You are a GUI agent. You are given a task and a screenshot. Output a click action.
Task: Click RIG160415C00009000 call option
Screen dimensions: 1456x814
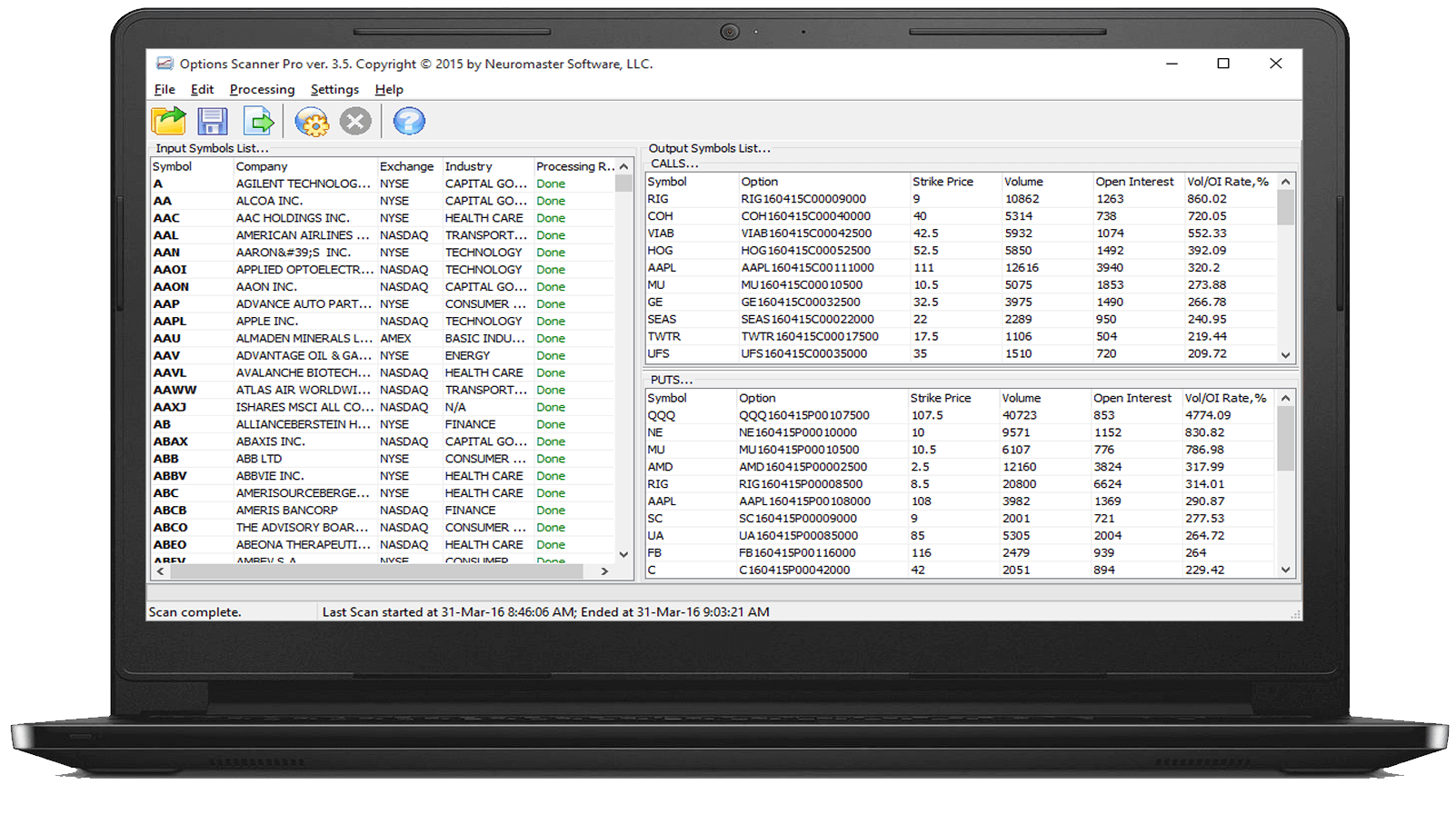[x=803, y=199]
